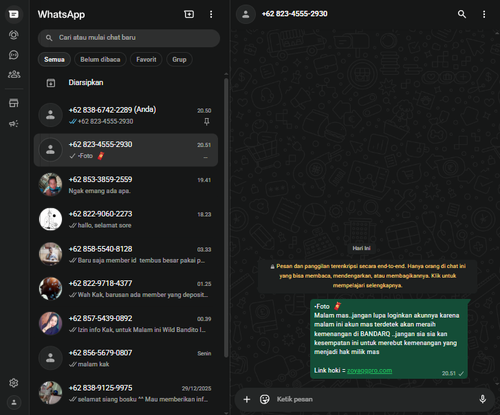
Task: Open the conversation three-dot menu
Action: point(484,14)
